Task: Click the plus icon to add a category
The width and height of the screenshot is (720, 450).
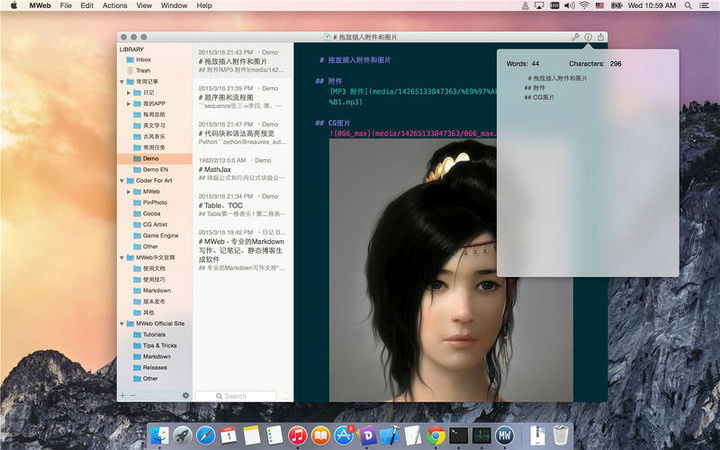Action: [x=123, y=395]
